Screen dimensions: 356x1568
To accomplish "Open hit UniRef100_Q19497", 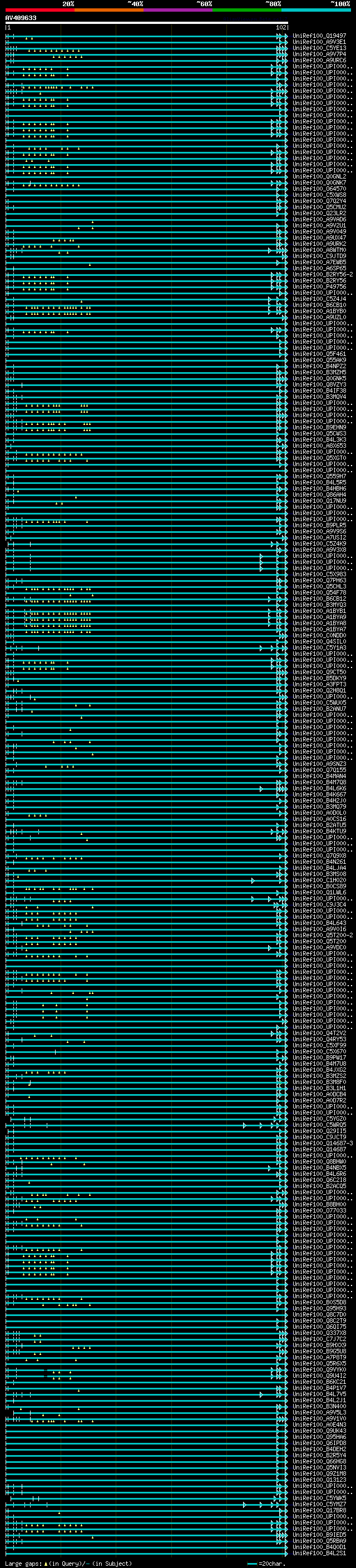I will [x=319, y=36].
